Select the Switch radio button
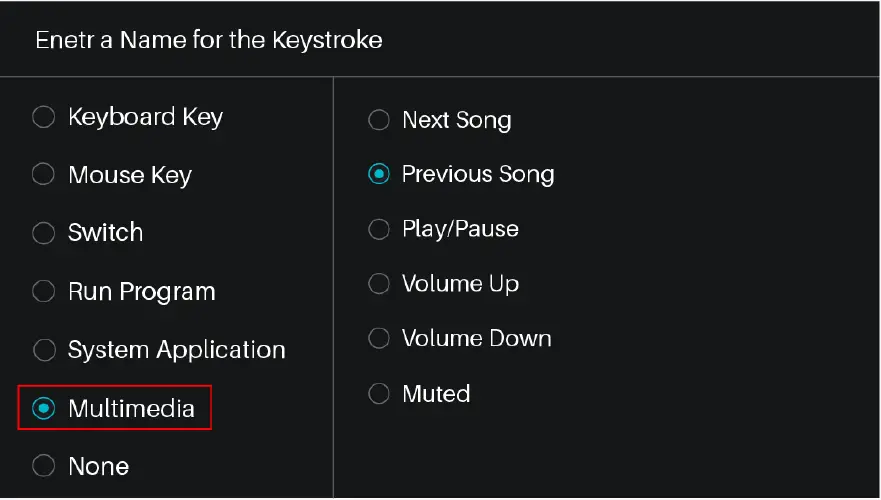881x500 pixels. 43,233
